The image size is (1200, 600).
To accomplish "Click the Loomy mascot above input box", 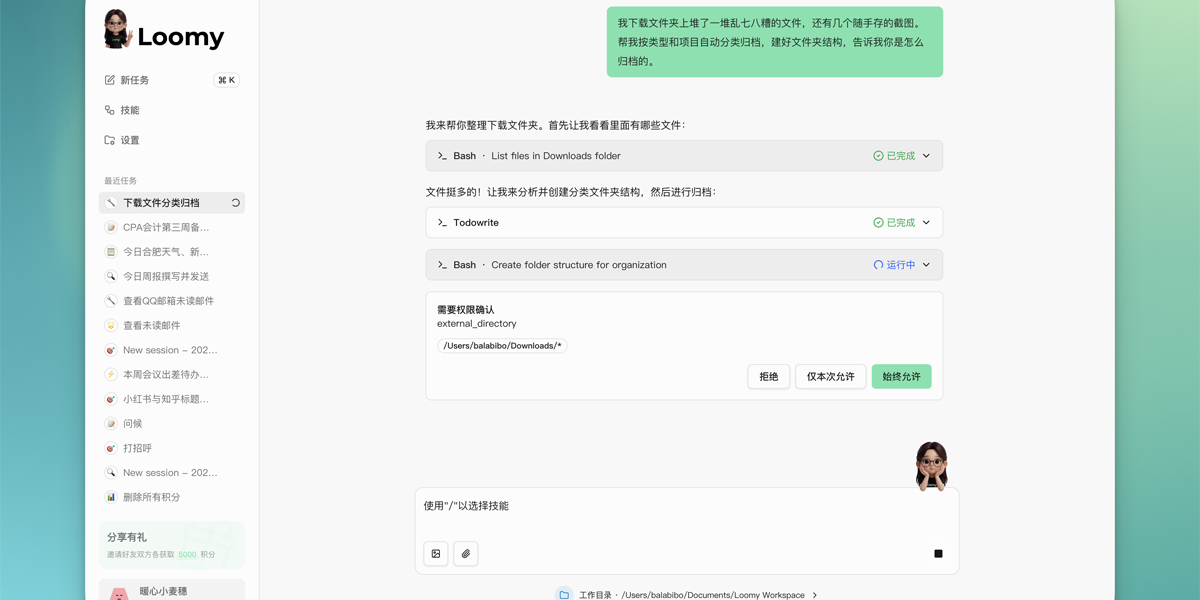I will [932, 466].
